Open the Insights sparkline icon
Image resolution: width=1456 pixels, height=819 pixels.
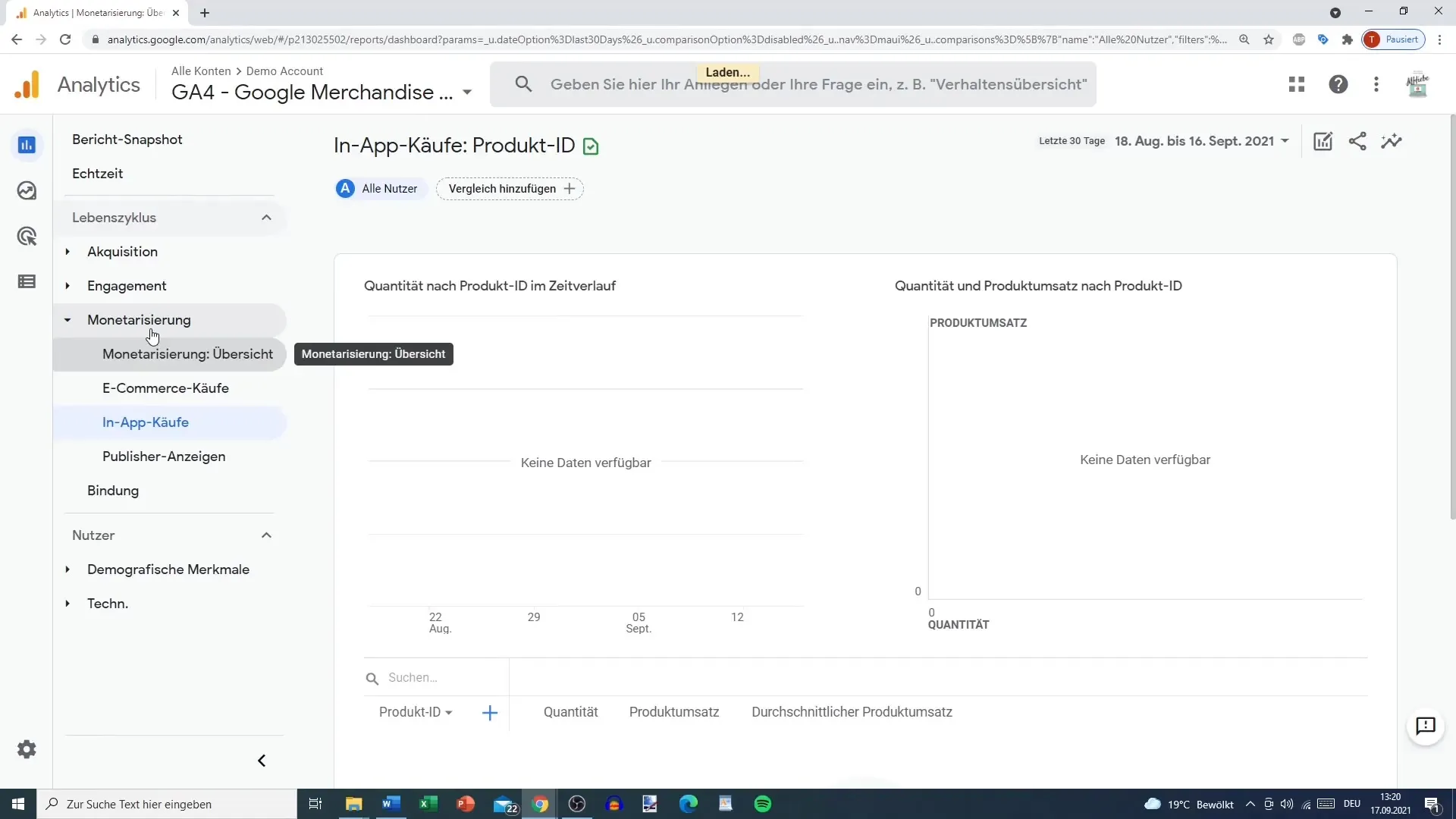click(x=1392, y=141)
